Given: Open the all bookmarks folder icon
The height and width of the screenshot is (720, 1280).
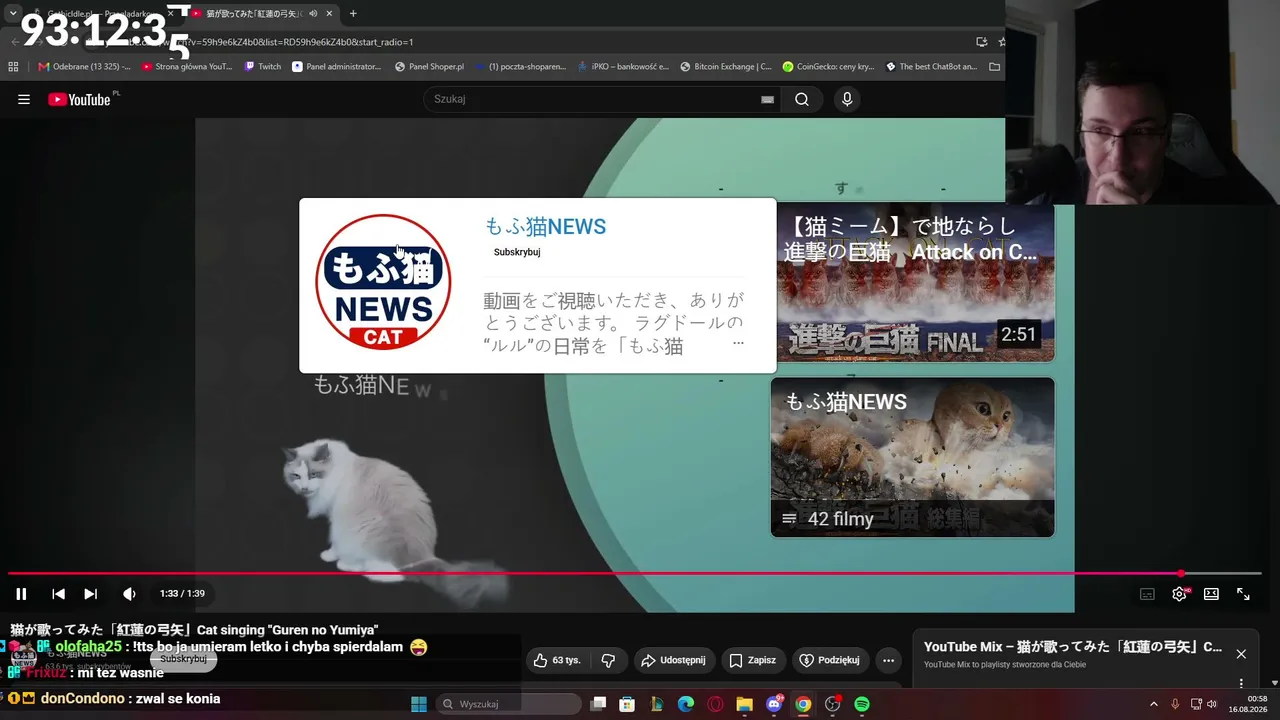Looking at the screenshot, I should pos(994,67).
